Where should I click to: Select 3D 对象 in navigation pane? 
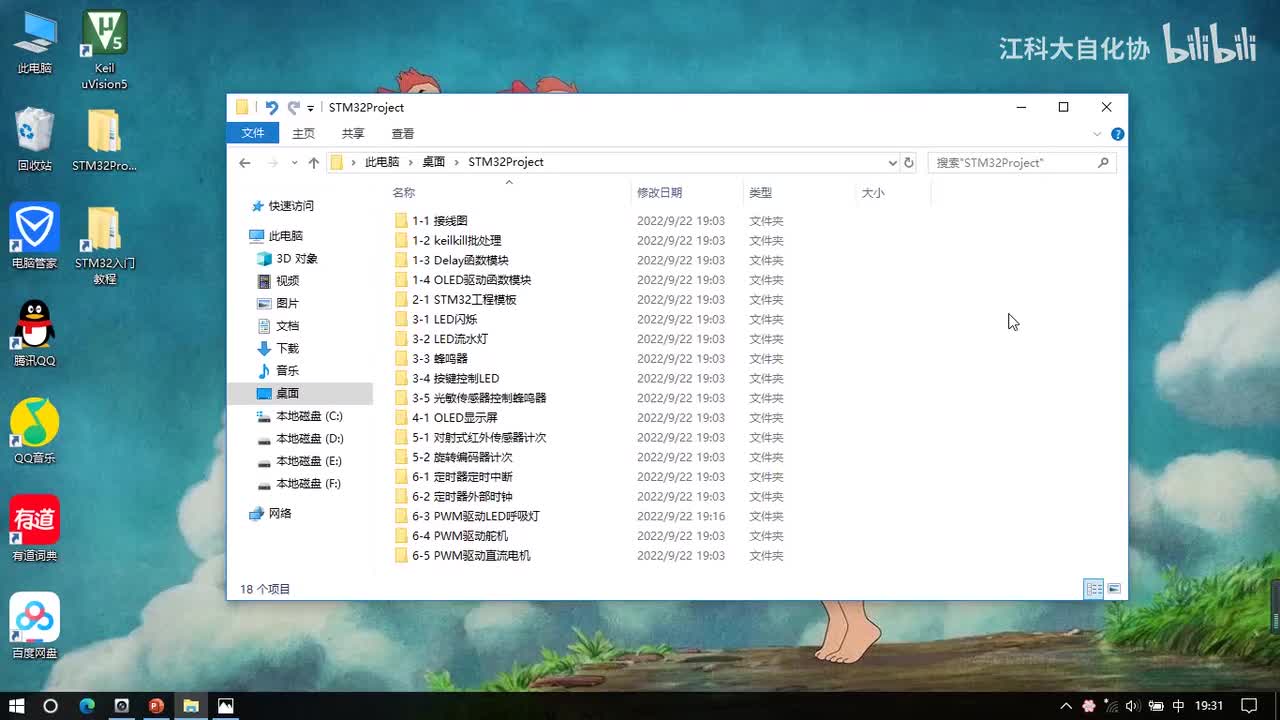tap(297, 258)
